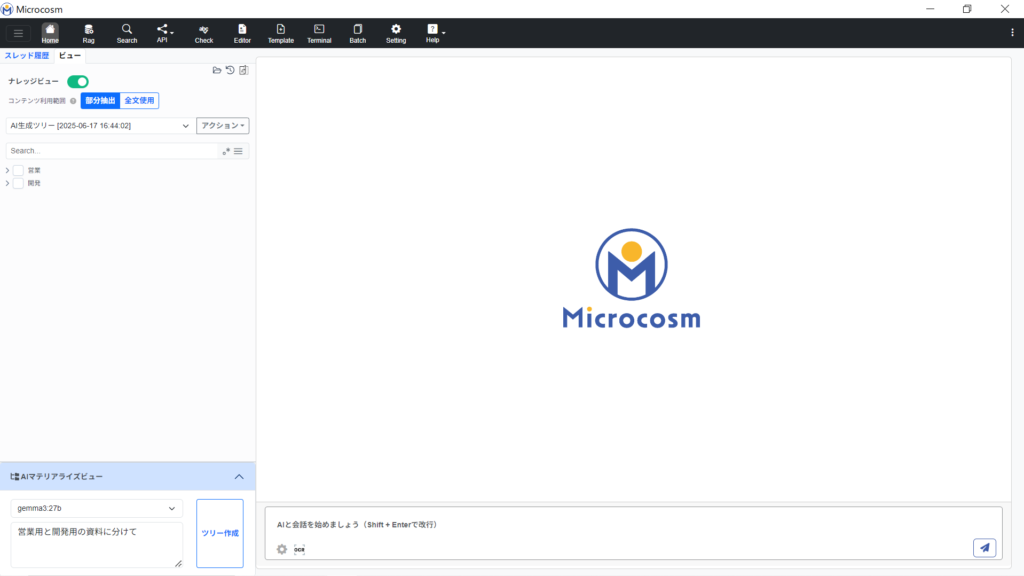The width and height of the screenshot is (1024, 576).
Task: Click the regex icon in tree search
Action: point(226,151)
